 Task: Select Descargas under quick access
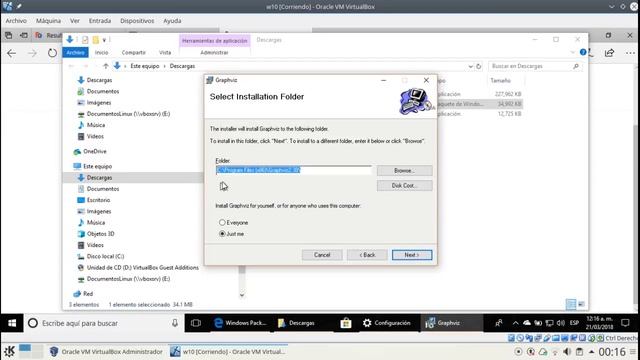(99, 80)
